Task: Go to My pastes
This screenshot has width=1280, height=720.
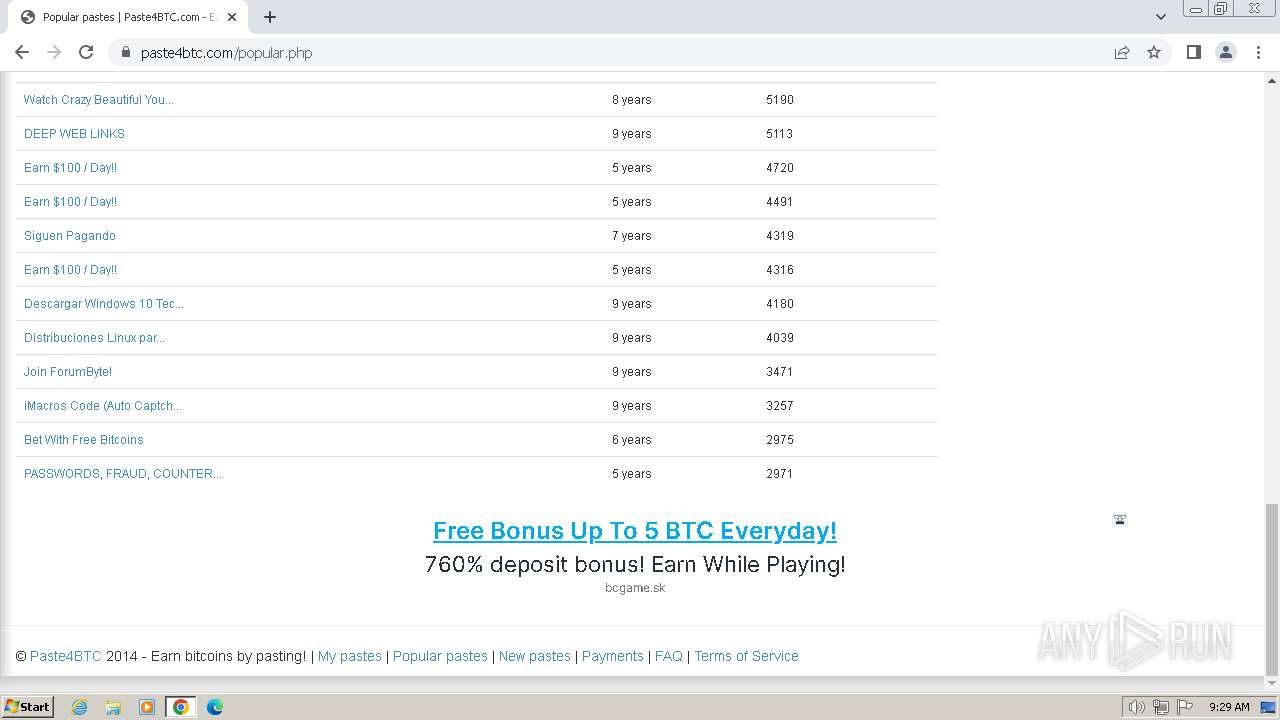Action: pyautogui.click(x=350, y=656)
